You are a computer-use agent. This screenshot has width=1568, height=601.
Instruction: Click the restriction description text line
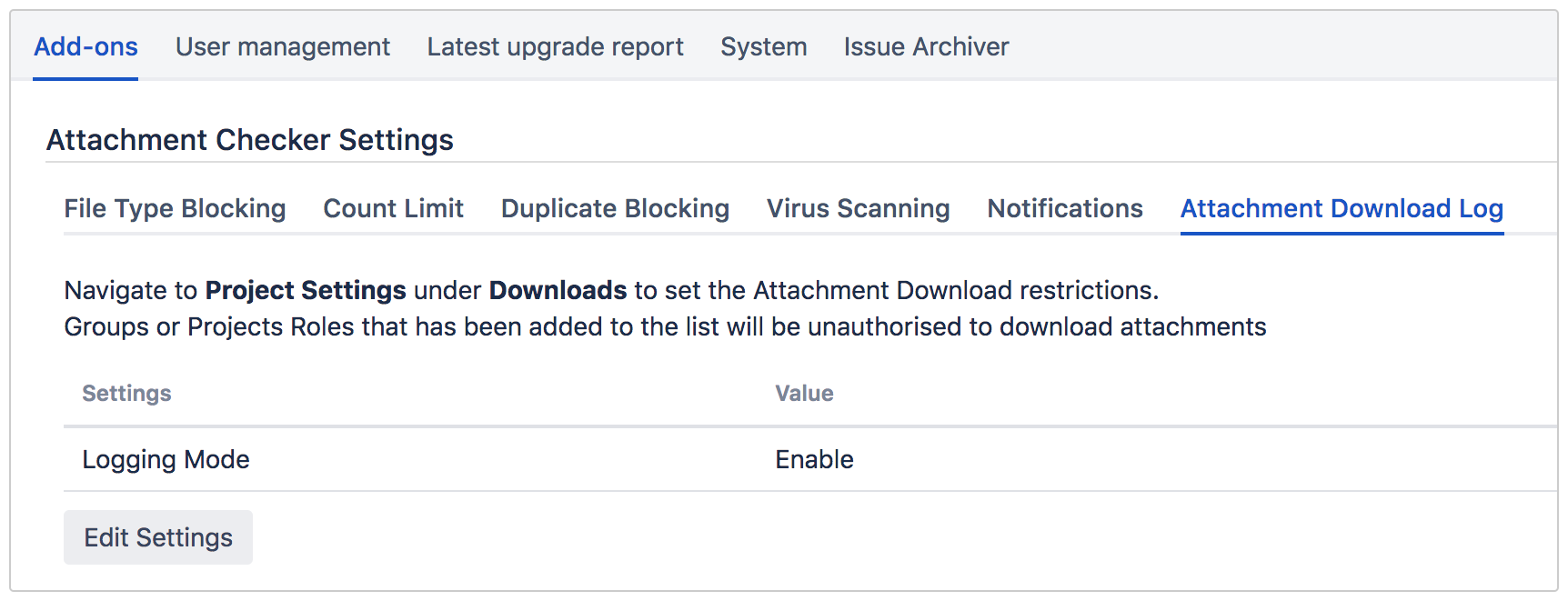tap(664, 326)
